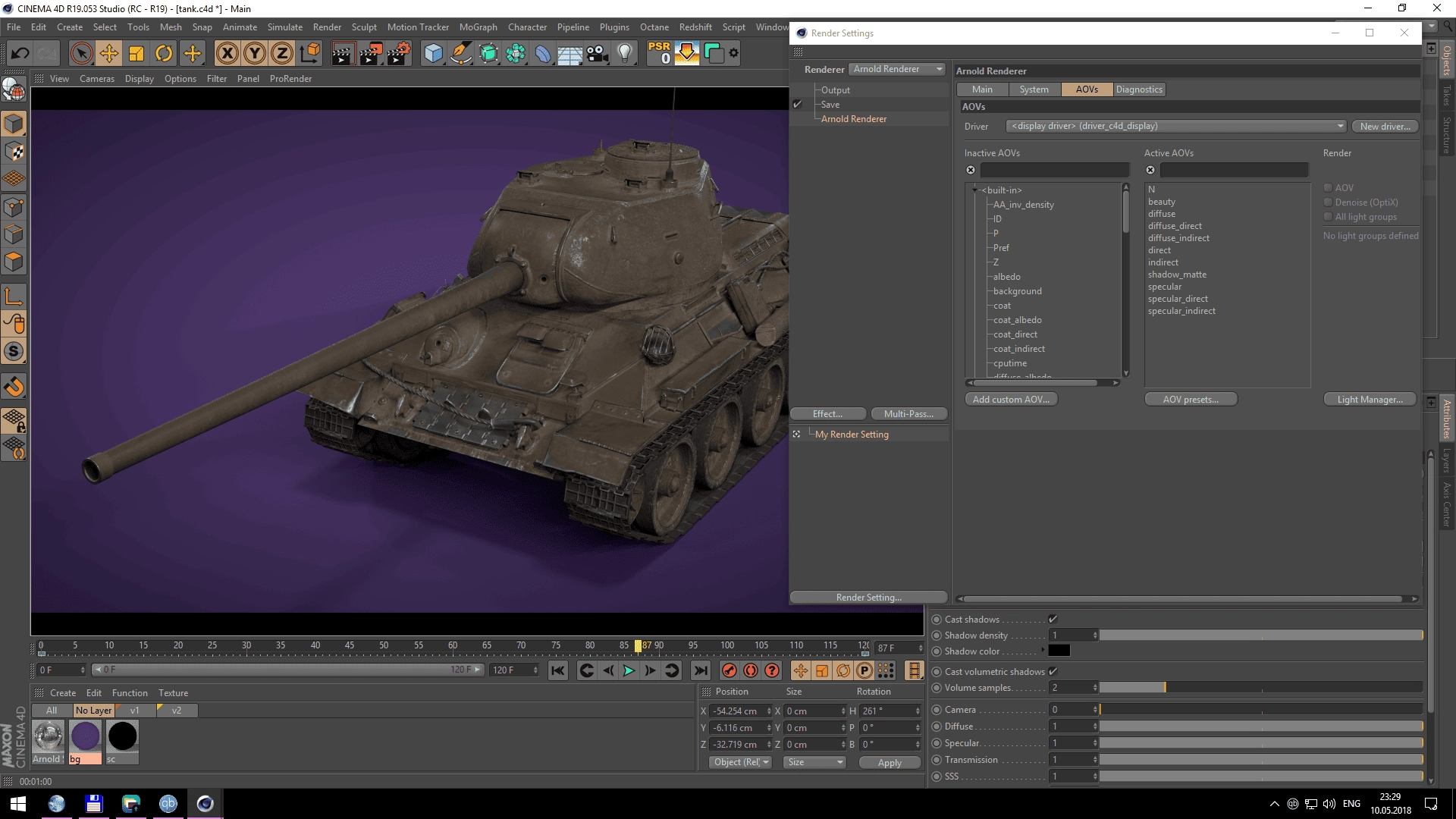Screen dimensions: 1456x819
Task: Apply coordinate changes button
Action: point(890,763)
